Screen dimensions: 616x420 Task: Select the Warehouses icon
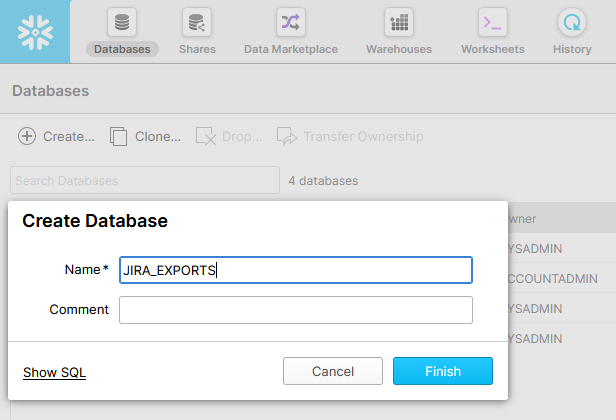(399, 22)
